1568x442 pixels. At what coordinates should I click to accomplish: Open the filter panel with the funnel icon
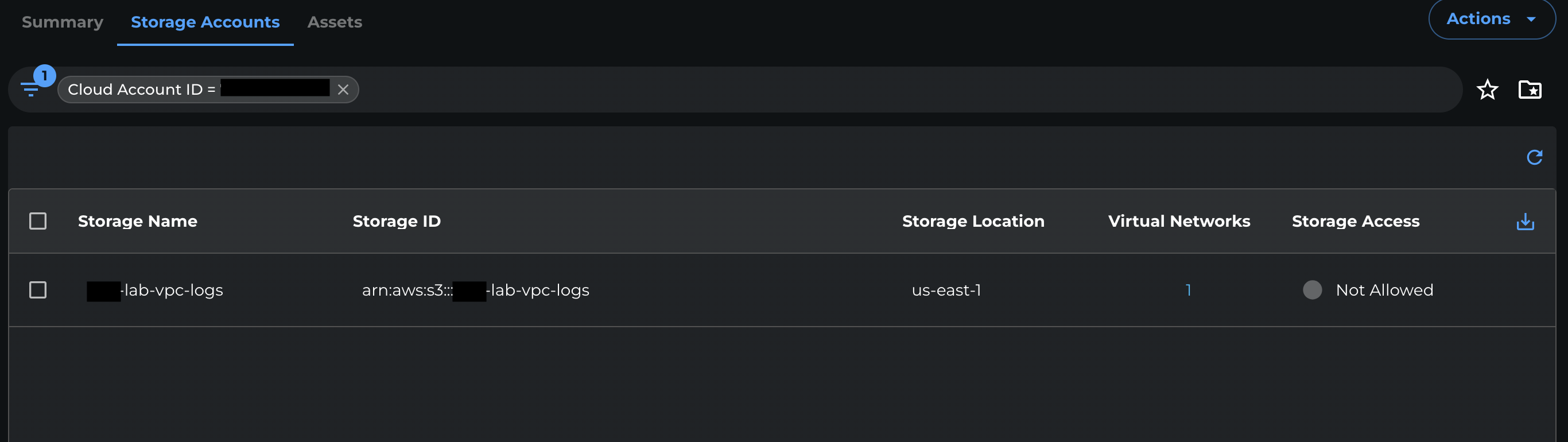(30, 89)
